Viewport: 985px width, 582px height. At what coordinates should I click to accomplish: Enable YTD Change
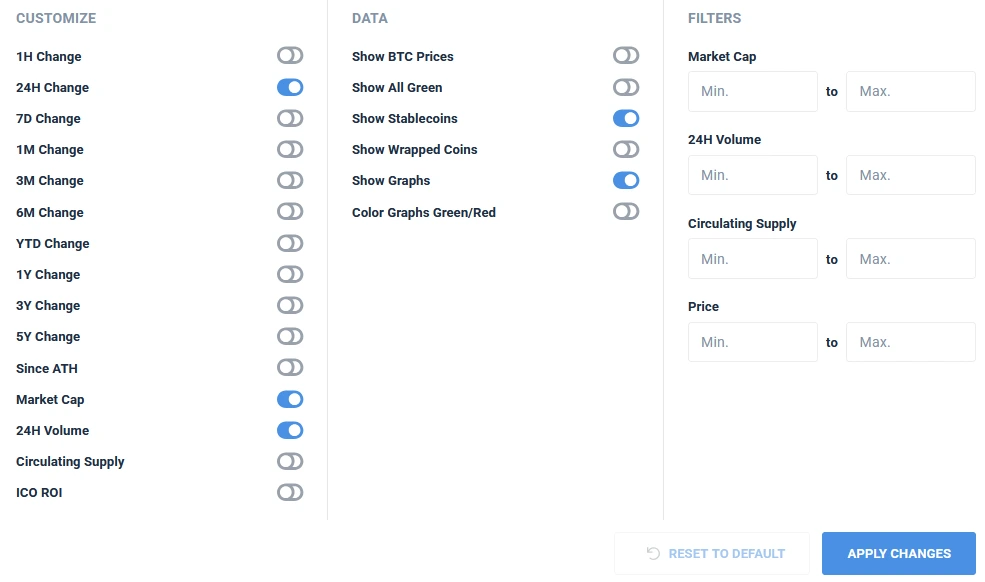[290, 243]
